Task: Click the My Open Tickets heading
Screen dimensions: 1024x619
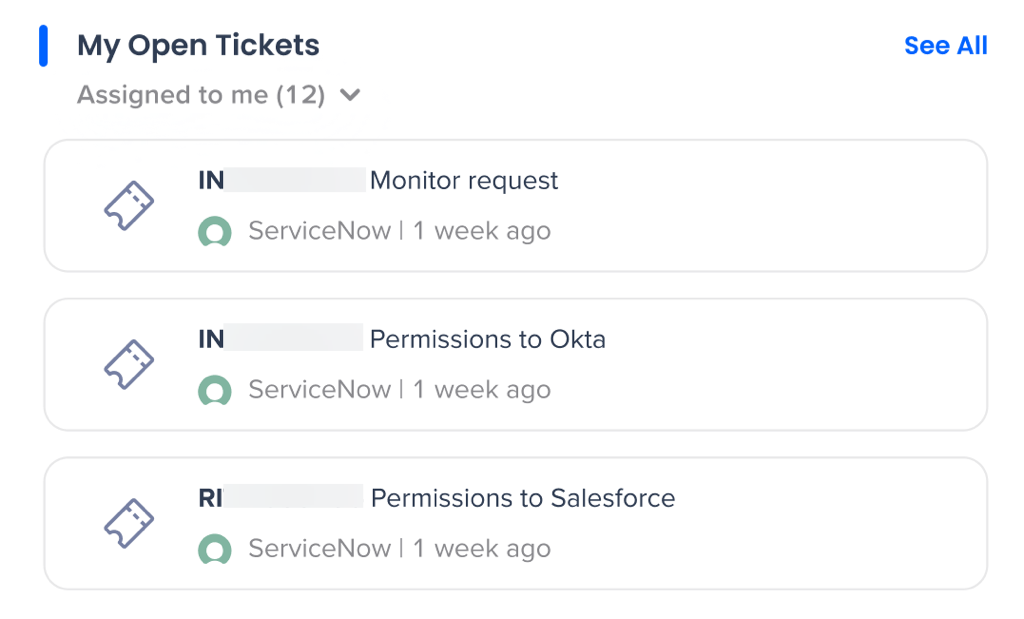Action: coord(198,46)
